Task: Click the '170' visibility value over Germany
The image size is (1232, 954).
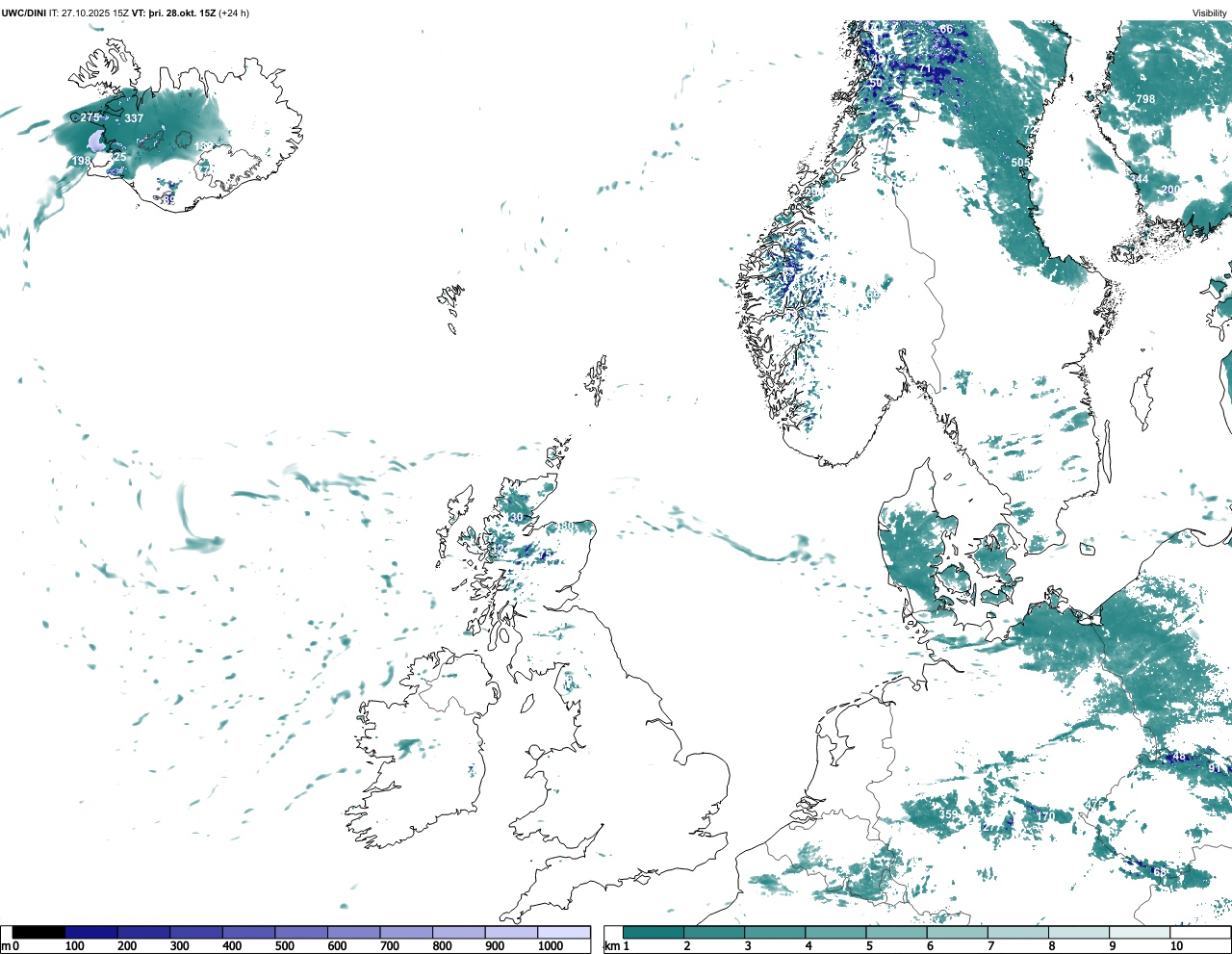Action: 1045,816
